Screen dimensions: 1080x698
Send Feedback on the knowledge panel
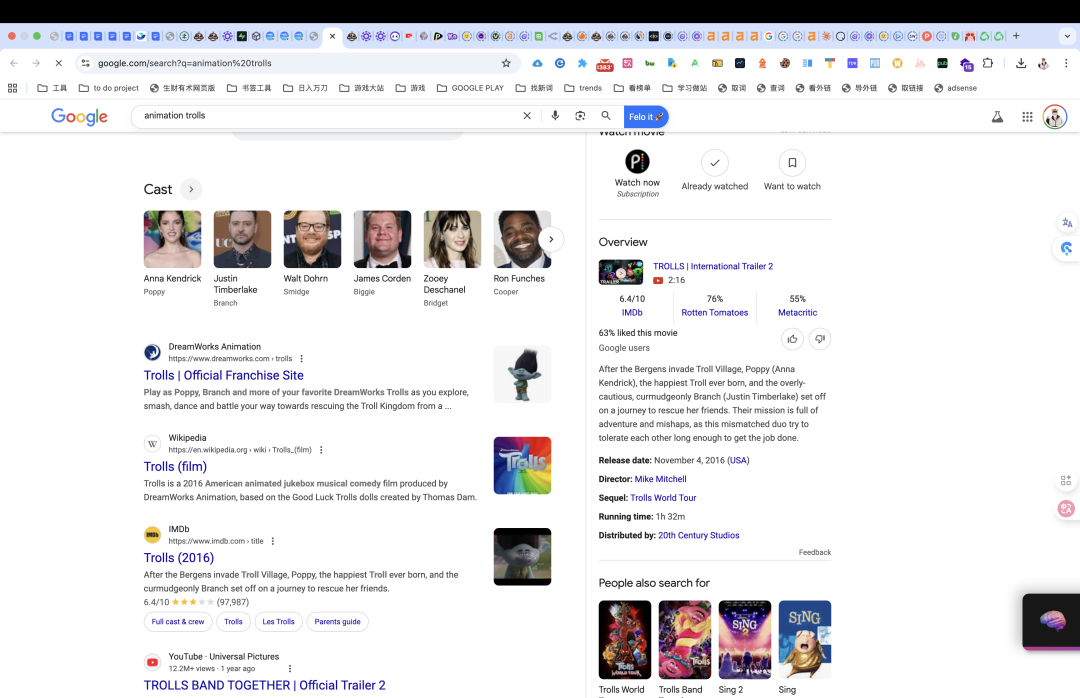tap(815, 552)
